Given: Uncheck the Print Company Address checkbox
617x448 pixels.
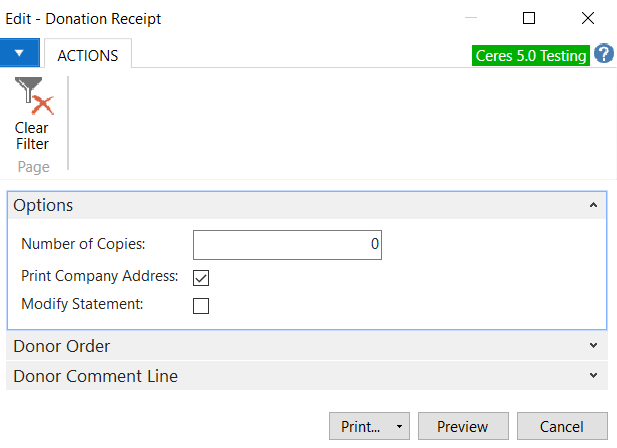Looking at the screenshot, I should (x=201, y=277).
